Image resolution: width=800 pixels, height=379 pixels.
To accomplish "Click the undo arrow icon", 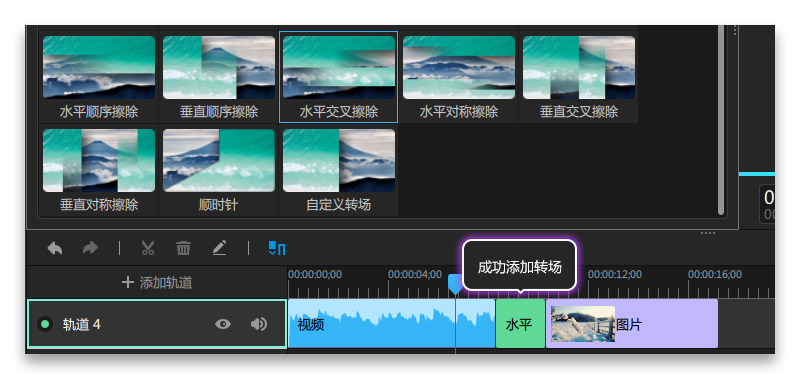I will click(55, 248).
